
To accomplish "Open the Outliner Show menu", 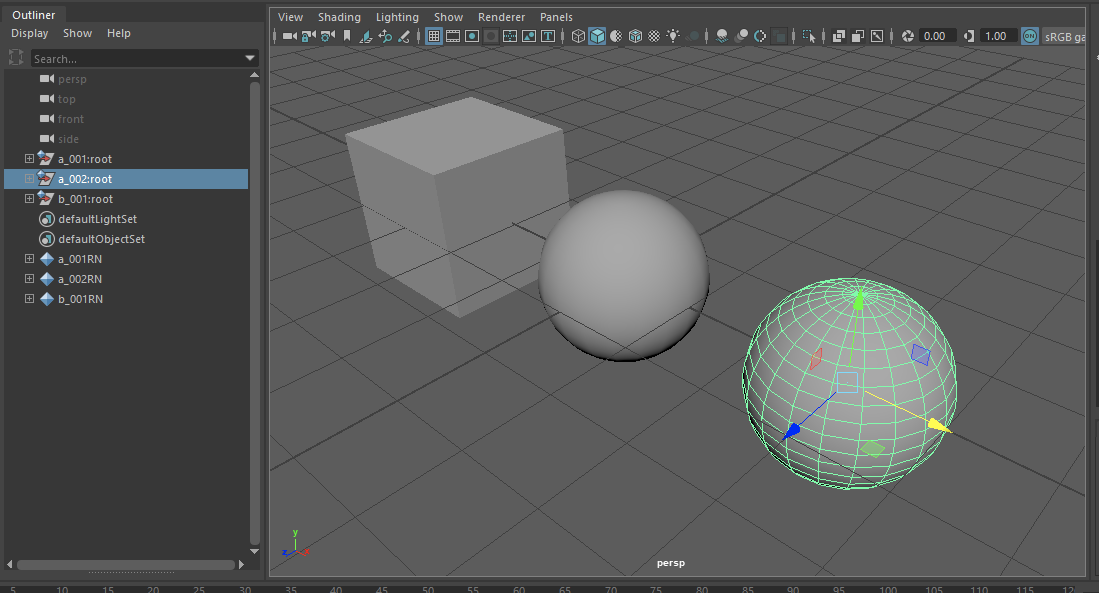I will click(77, 33).
